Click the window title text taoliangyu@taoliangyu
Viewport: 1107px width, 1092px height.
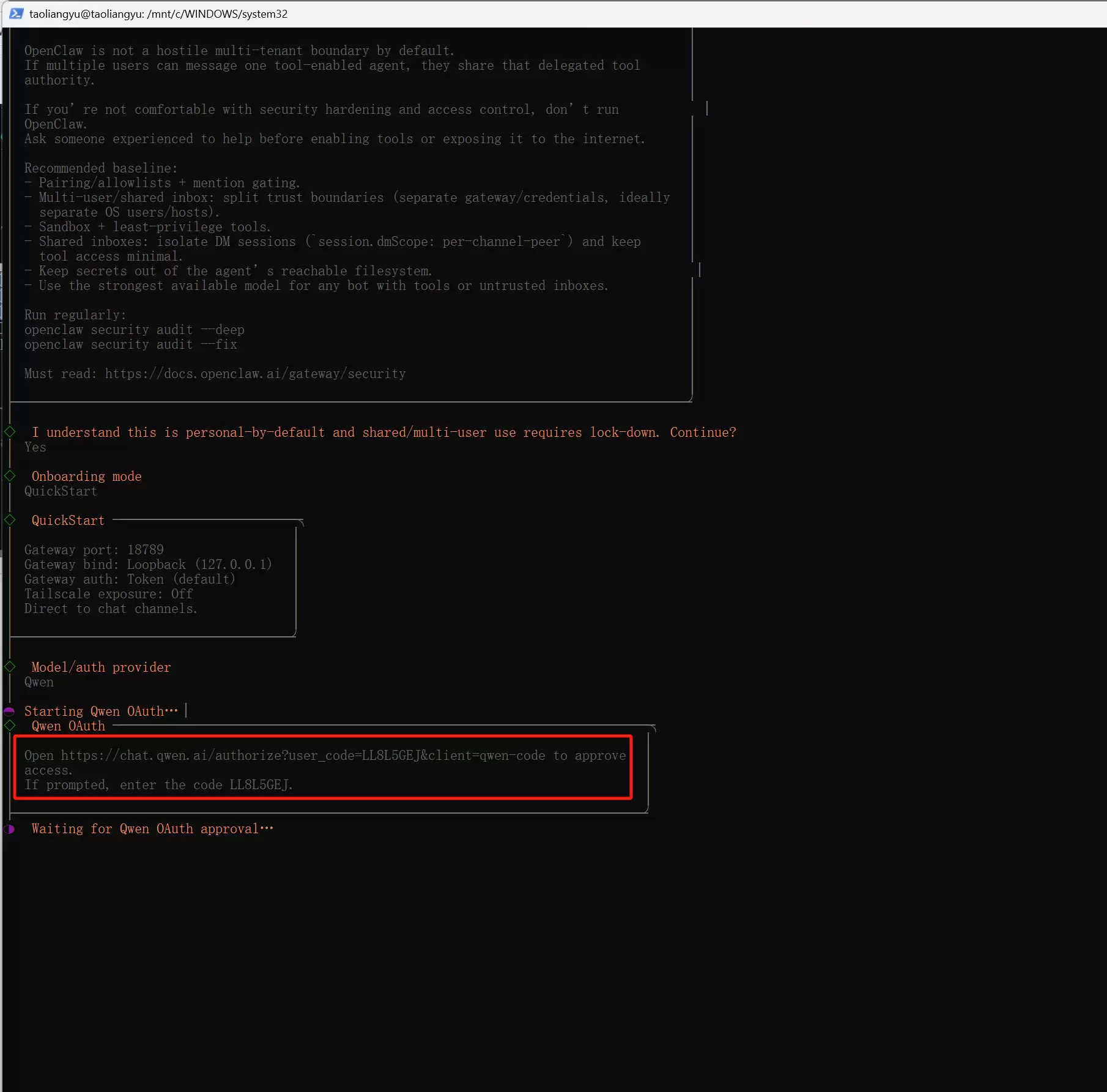158,13
